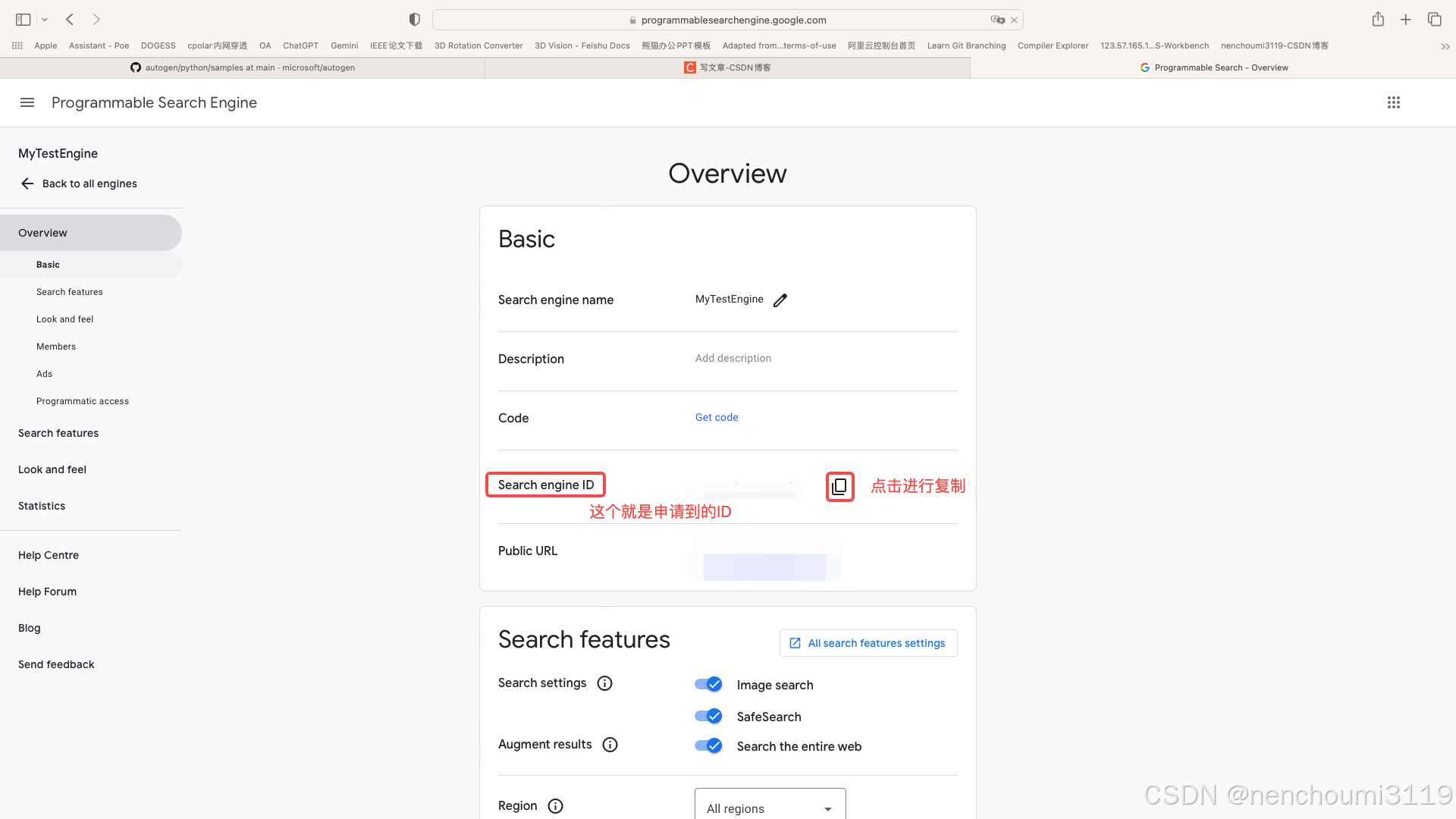Open the Google apps grid
Image resolution: width=1456 pixels, height=819 pixels.
tap(1393, 102)
